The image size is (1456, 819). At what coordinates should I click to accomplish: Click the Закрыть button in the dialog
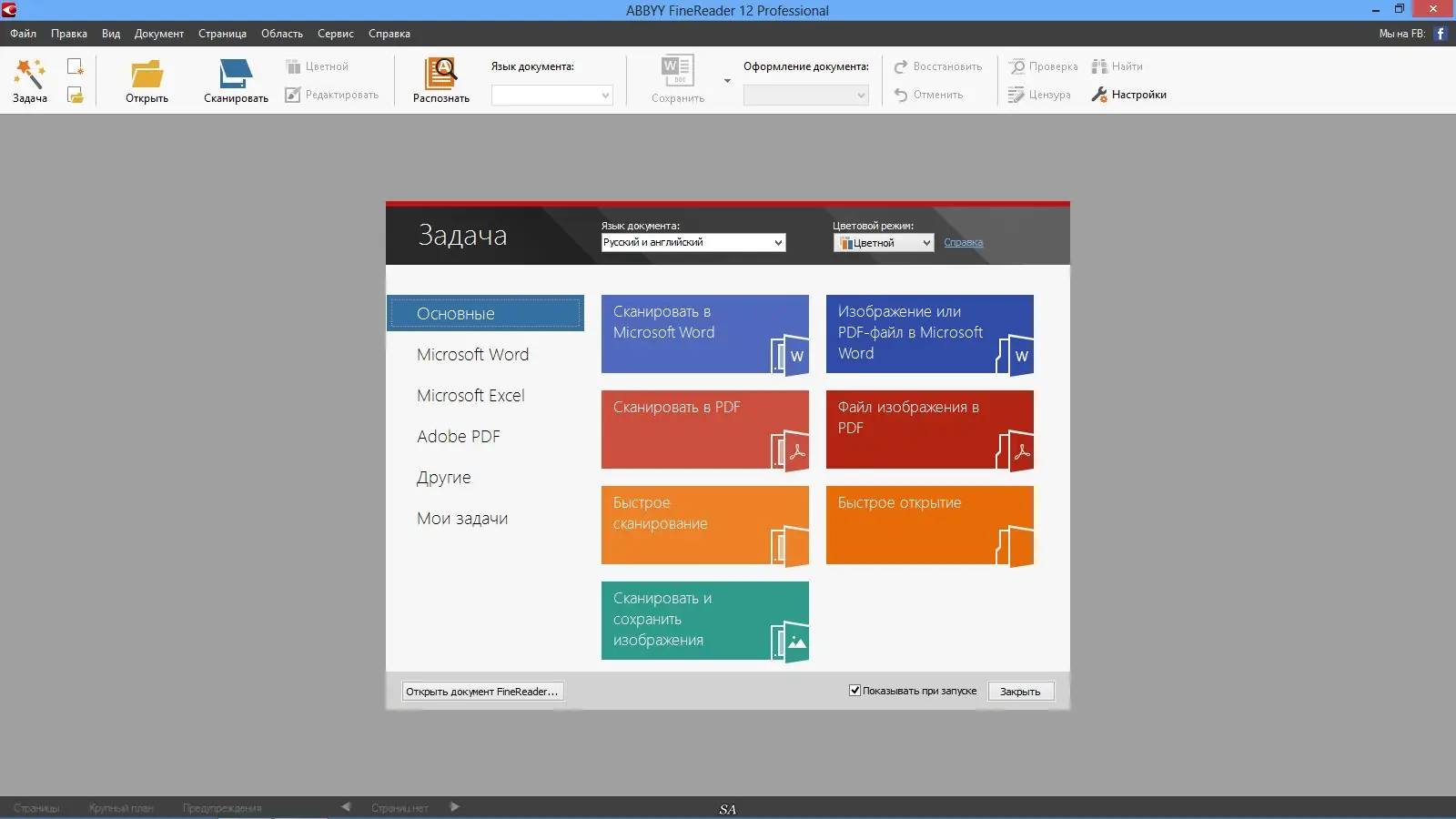point(1020,692)
